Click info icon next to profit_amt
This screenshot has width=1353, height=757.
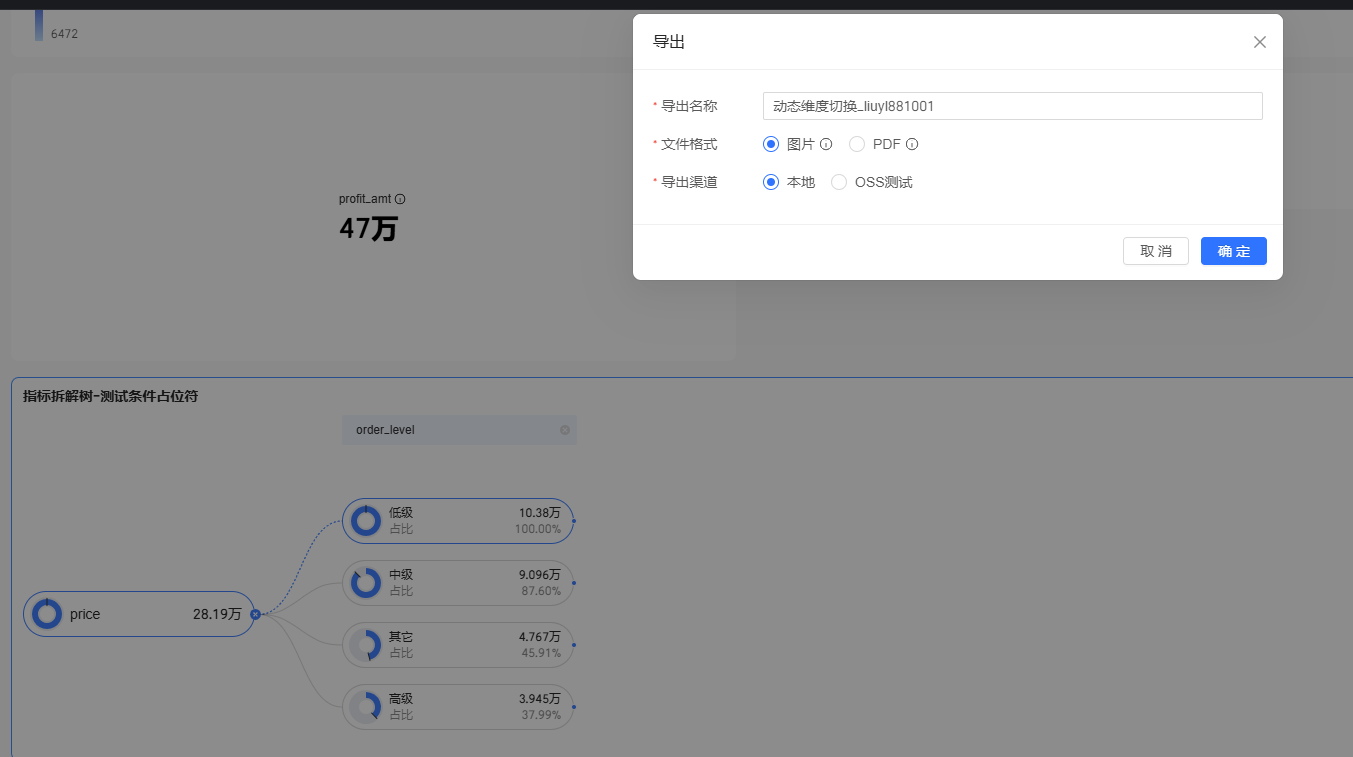click(400, 199)
